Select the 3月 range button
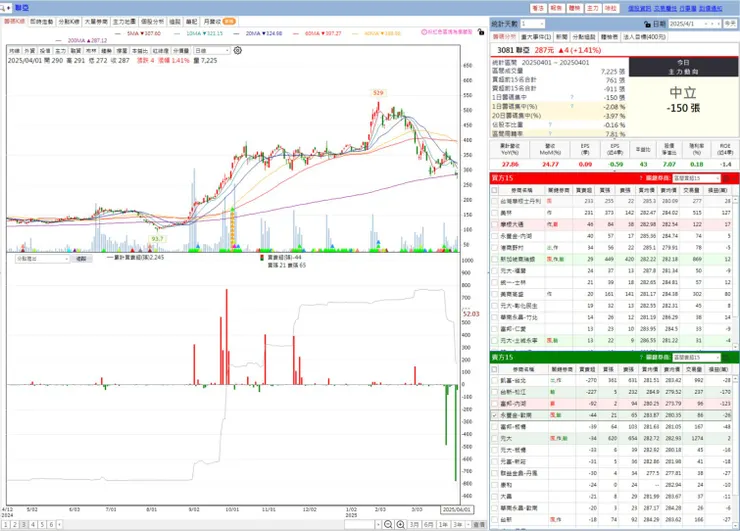This screenshot has width=740, height=531. pos(414,524)
